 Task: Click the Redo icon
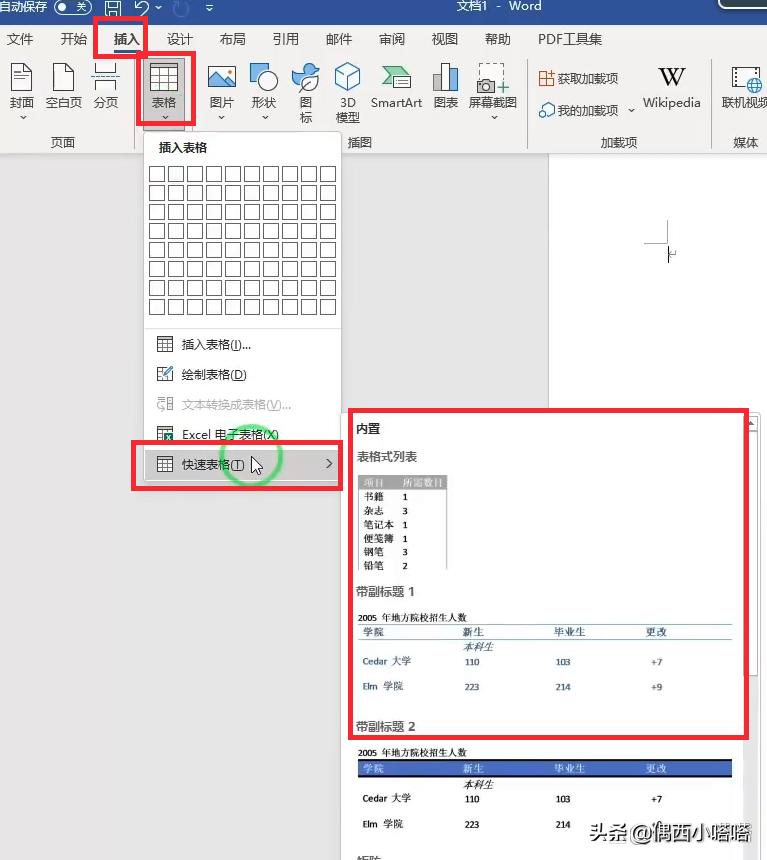(x=180, y=8)
